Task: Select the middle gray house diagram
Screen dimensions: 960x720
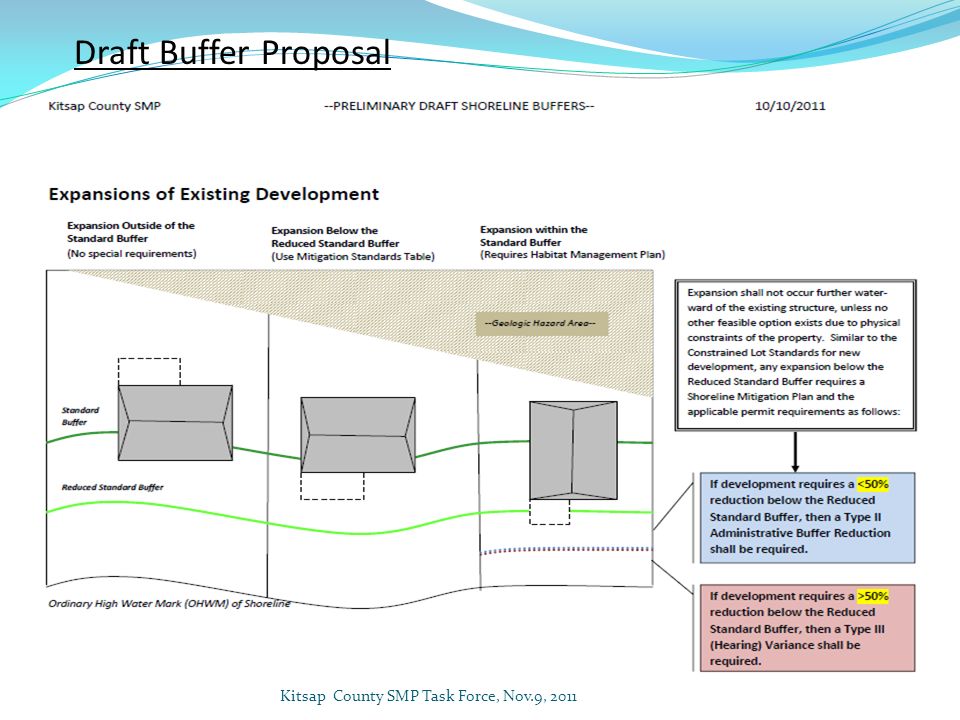Action: (x=358, y=435)
